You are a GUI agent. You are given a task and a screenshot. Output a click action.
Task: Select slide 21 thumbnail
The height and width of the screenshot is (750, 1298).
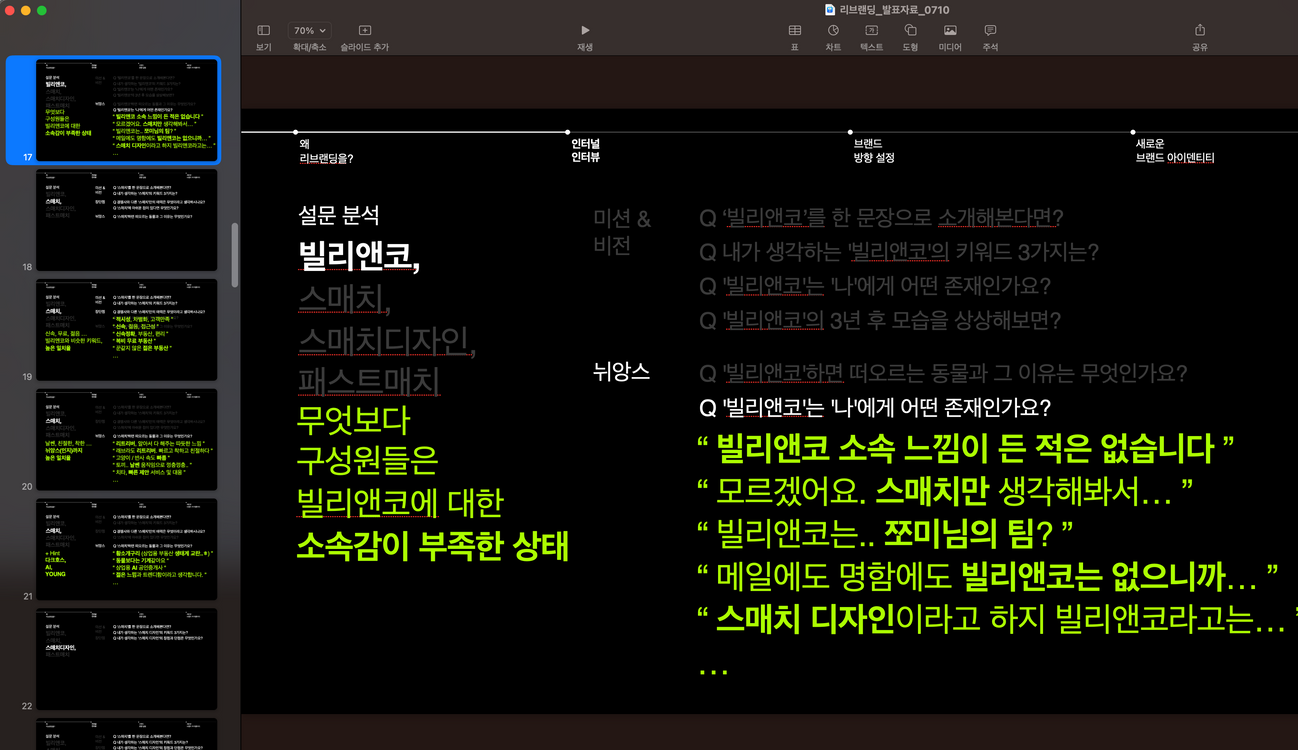tap(127, 550)
